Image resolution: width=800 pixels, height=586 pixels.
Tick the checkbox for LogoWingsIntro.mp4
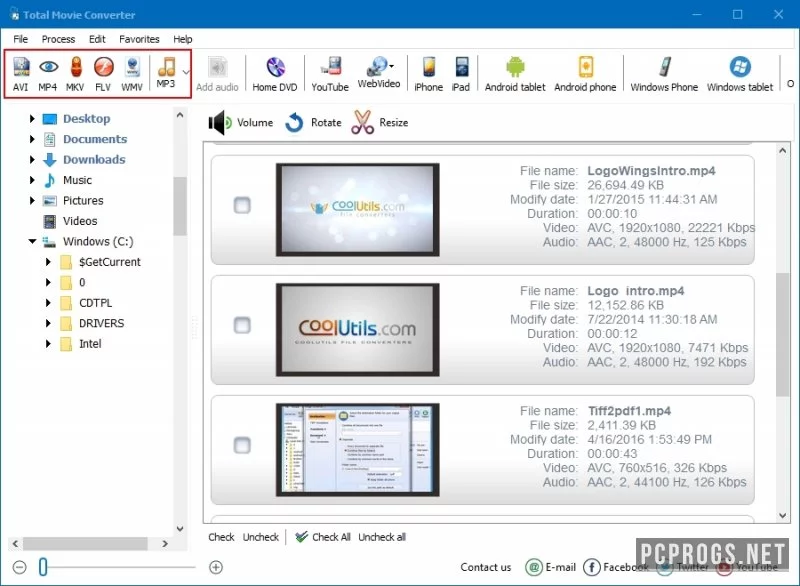click(242, 205)
